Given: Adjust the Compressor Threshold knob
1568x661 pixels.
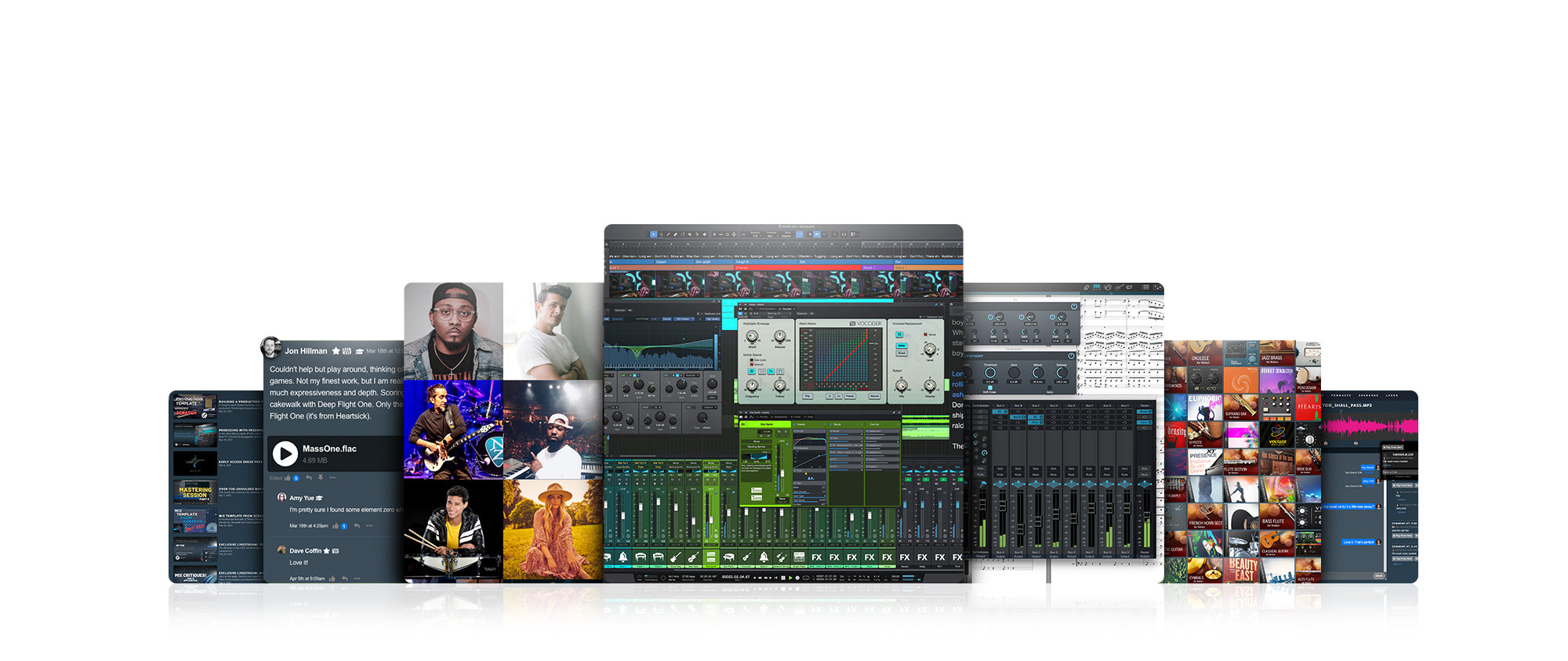Looking at the screenshot, I should pyautogui.click(x=990, y=372).
